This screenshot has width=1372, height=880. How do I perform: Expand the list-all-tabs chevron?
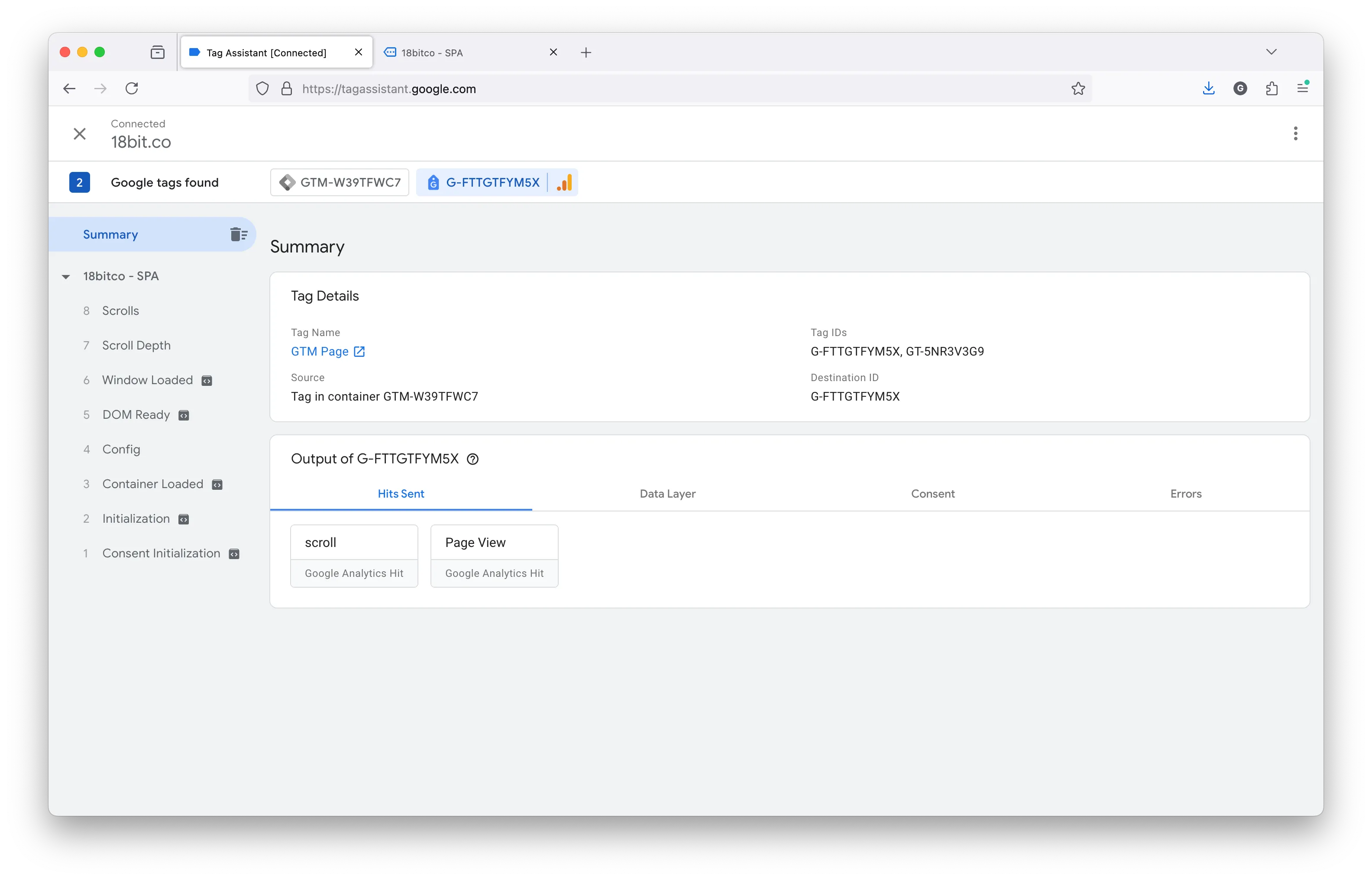pyautogui.click(x=1272, y=52)
